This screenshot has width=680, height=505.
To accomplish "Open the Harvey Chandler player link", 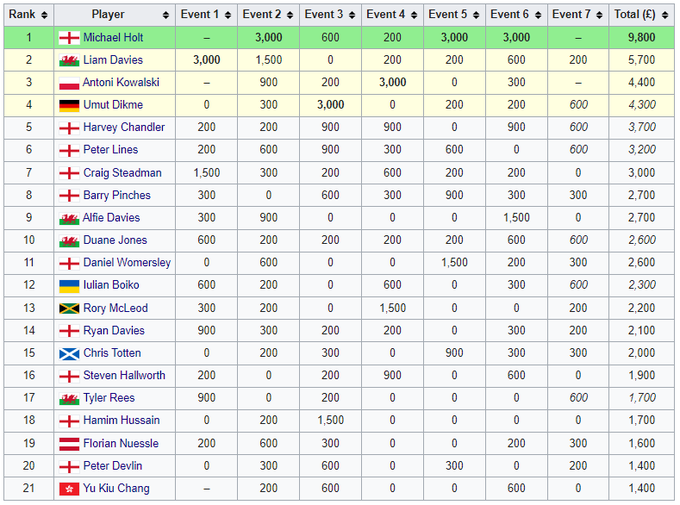I will (x=123, y=127).
